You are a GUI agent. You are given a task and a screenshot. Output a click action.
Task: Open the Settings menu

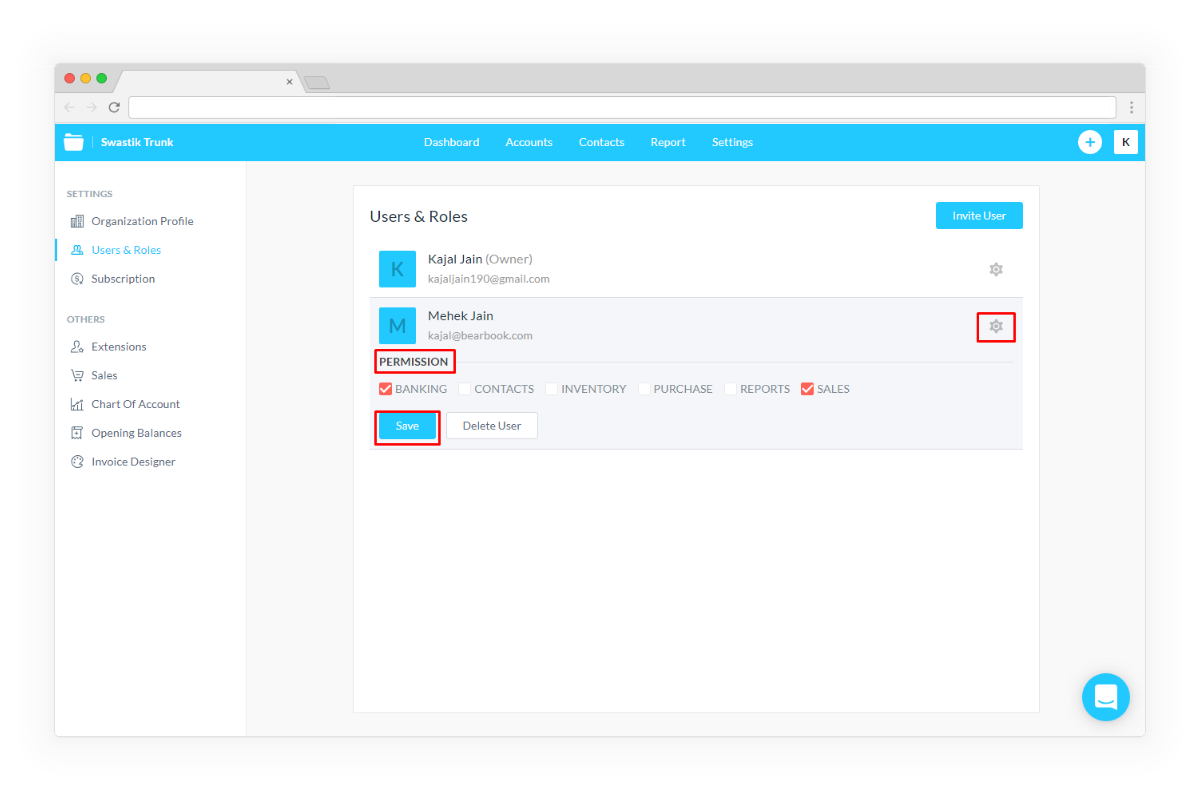pyautogui.click(x=732, y=142)
